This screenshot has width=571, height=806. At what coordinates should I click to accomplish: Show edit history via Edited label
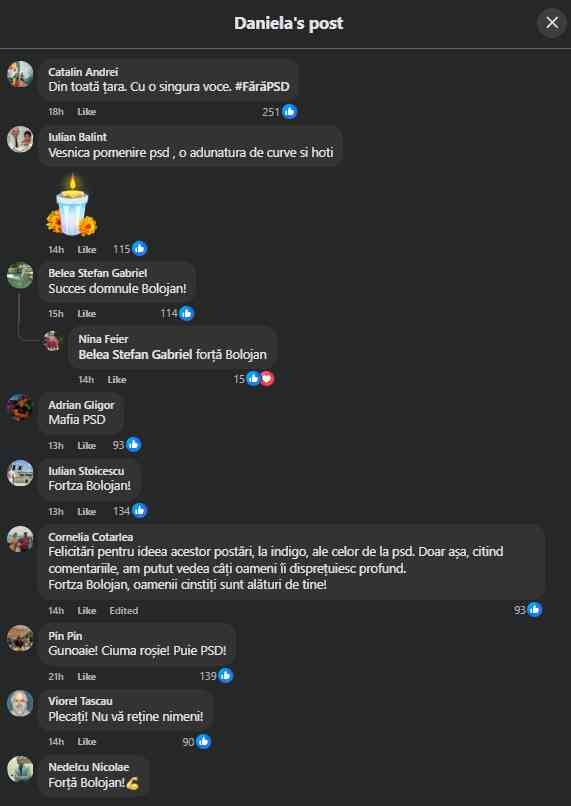123,611
